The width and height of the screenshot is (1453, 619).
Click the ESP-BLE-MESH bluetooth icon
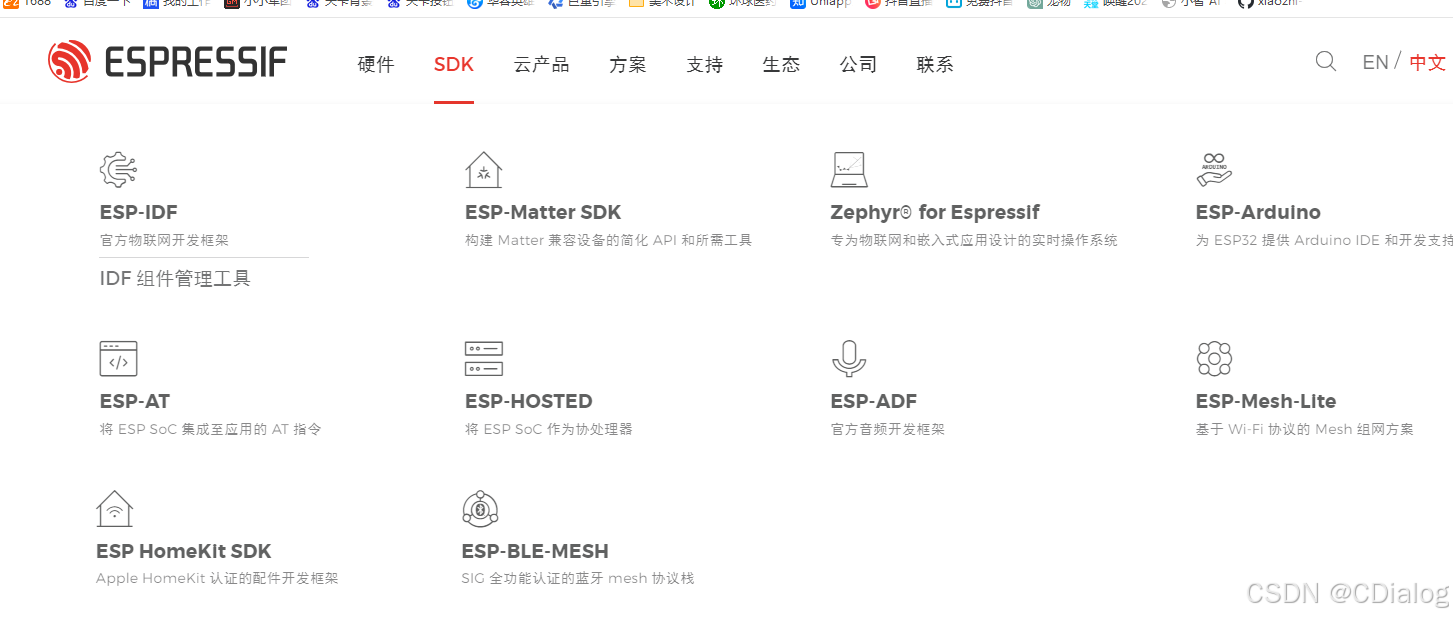point(480,508)
